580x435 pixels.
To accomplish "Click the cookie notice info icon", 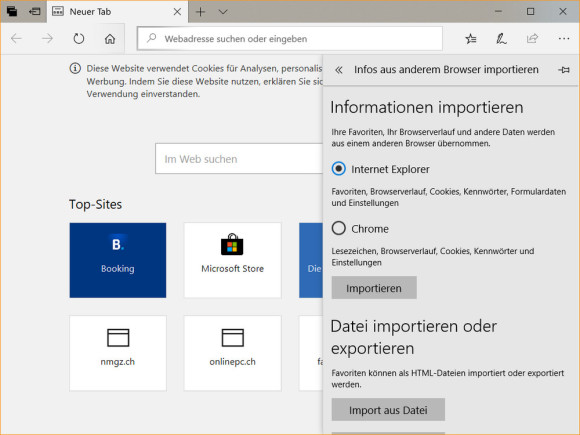I will (x=75, y=68).
